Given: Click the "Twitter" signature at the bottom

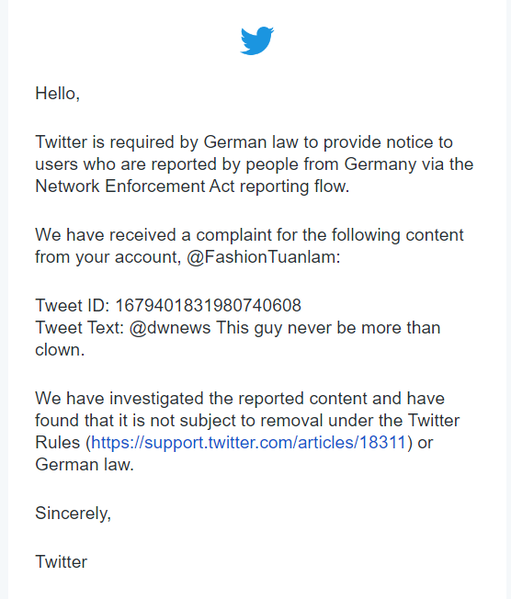Looking at the screenshot, I should click(x=61, y=562).
